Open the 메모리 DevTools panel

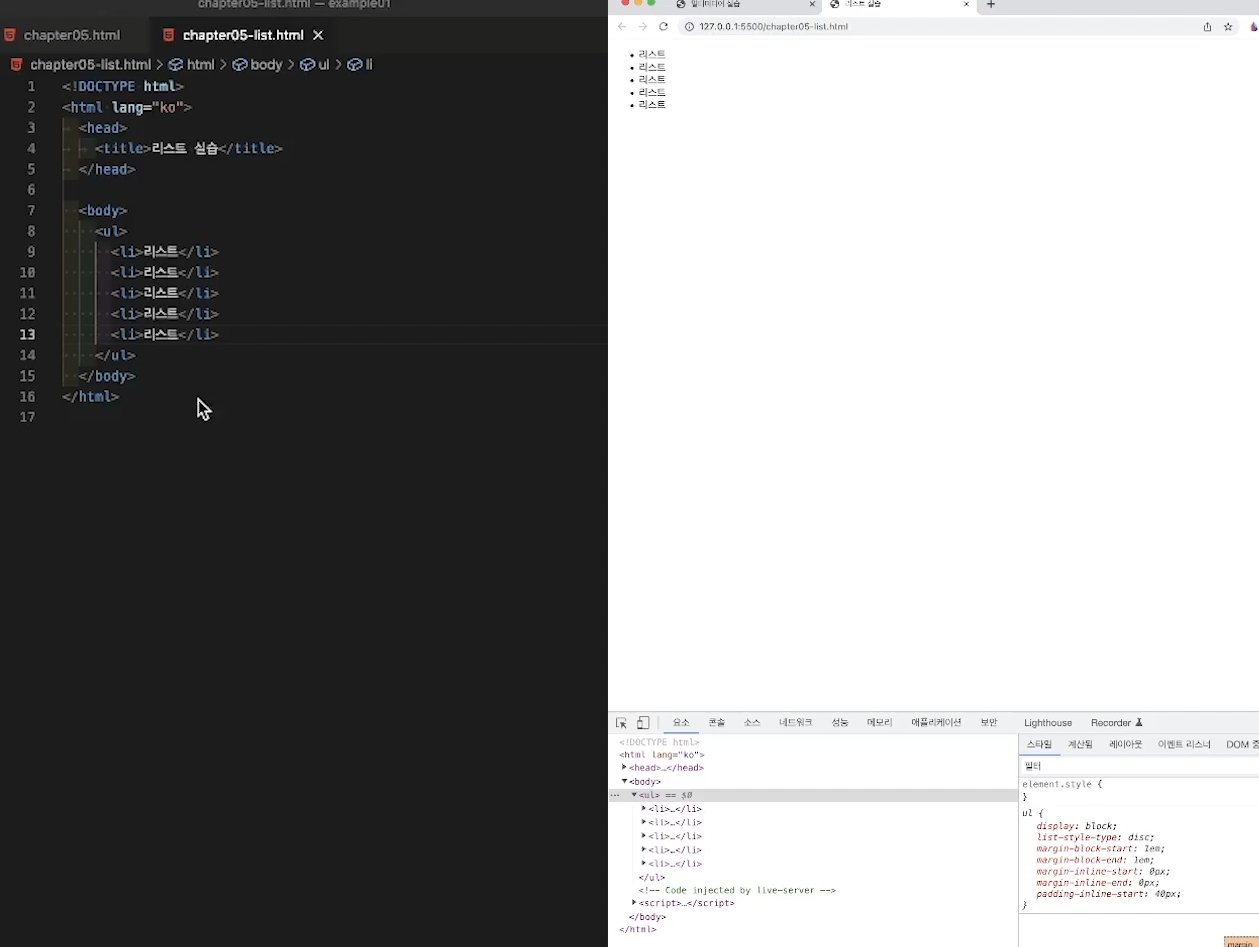pos(879,722)
